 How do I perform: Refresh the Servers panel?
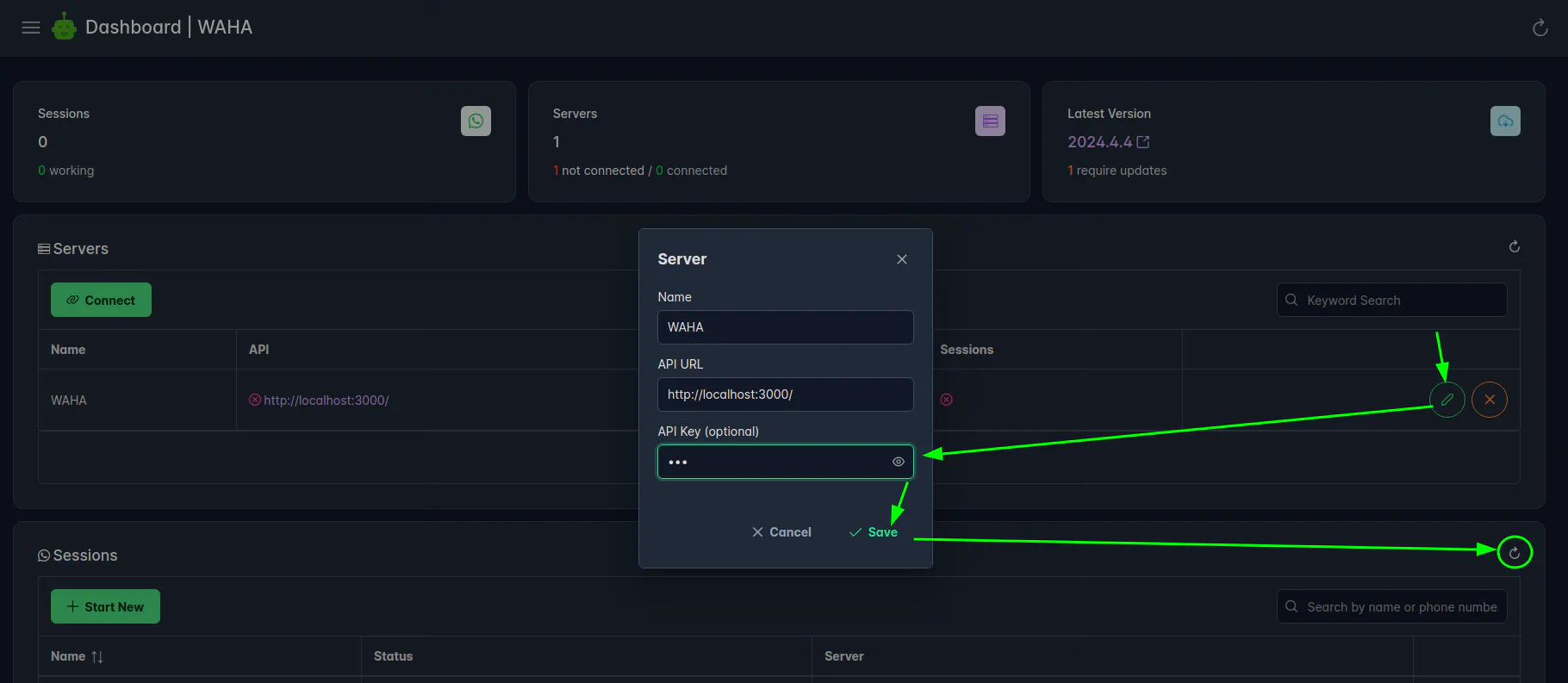click(x=1514, y=247)
